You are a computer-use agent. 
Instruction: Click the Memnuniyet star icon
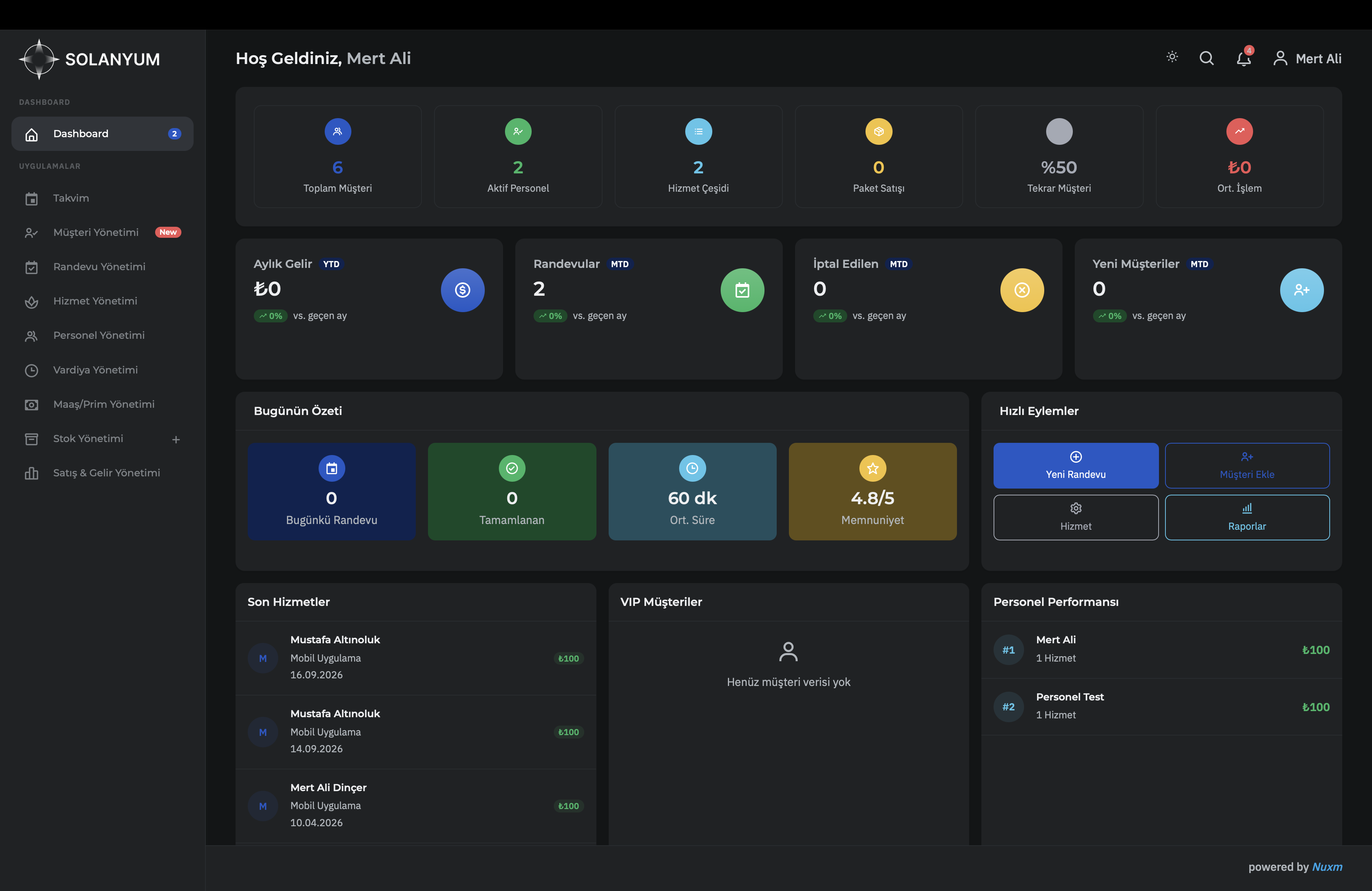pos(873,468)
